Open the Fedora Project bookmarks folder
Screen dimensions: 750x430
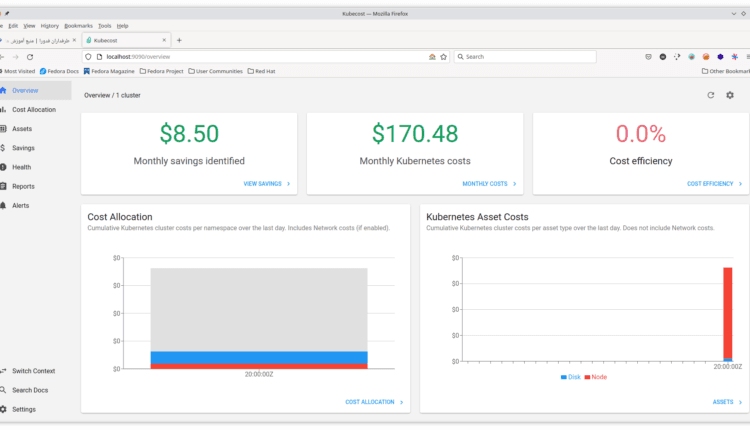point(163,71)
